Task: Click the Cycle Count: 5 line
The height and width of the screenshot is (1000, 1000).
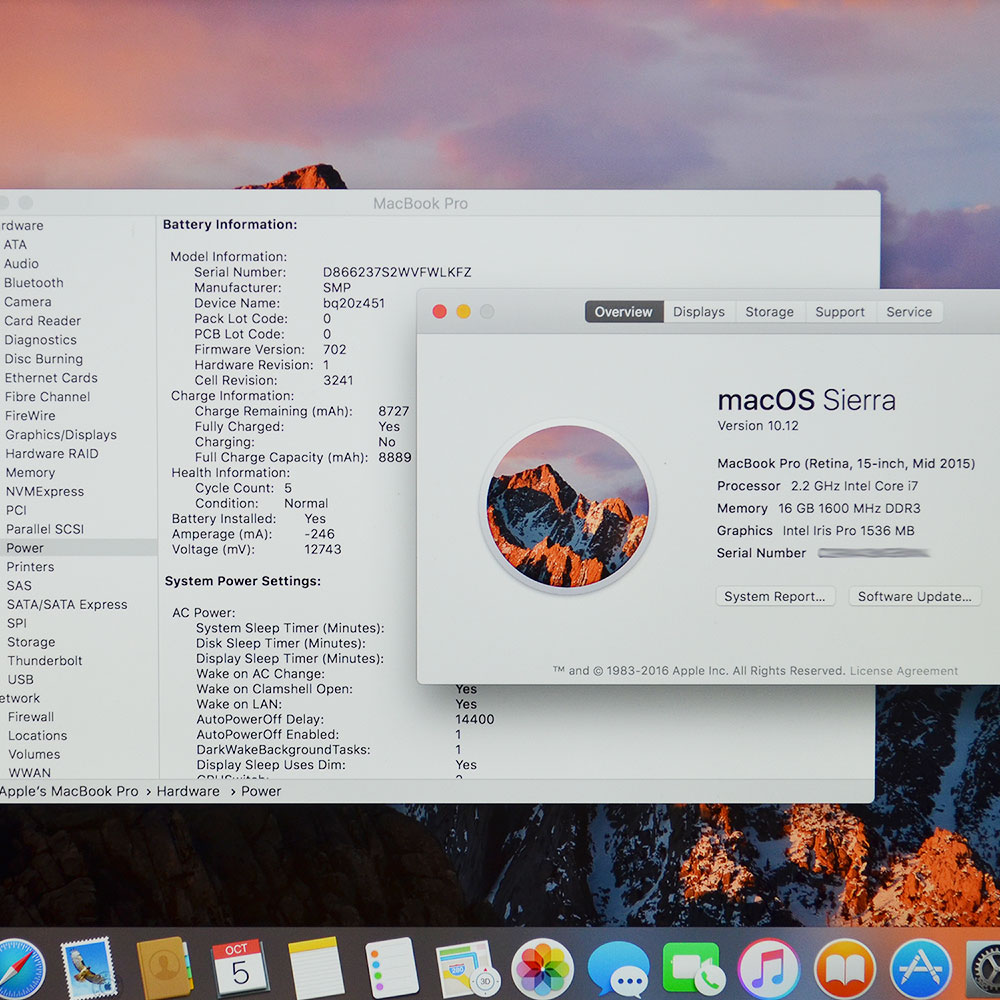Action: tap(243, 488)
